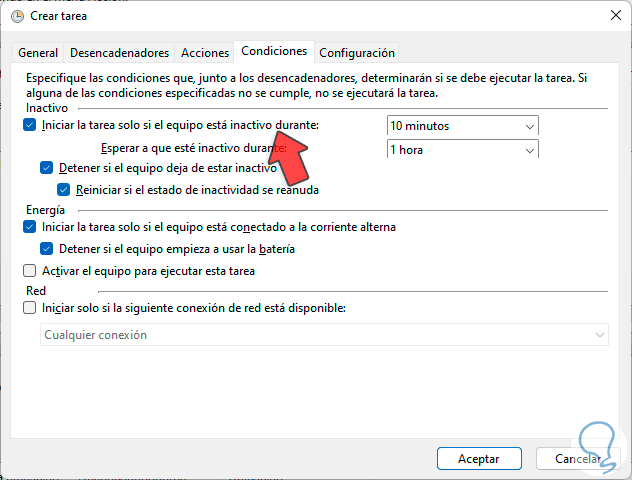Enable 'Activar el equipo para ejecutar esta tarea'
The image size is (632, 480).
click(x=28, y=271)
